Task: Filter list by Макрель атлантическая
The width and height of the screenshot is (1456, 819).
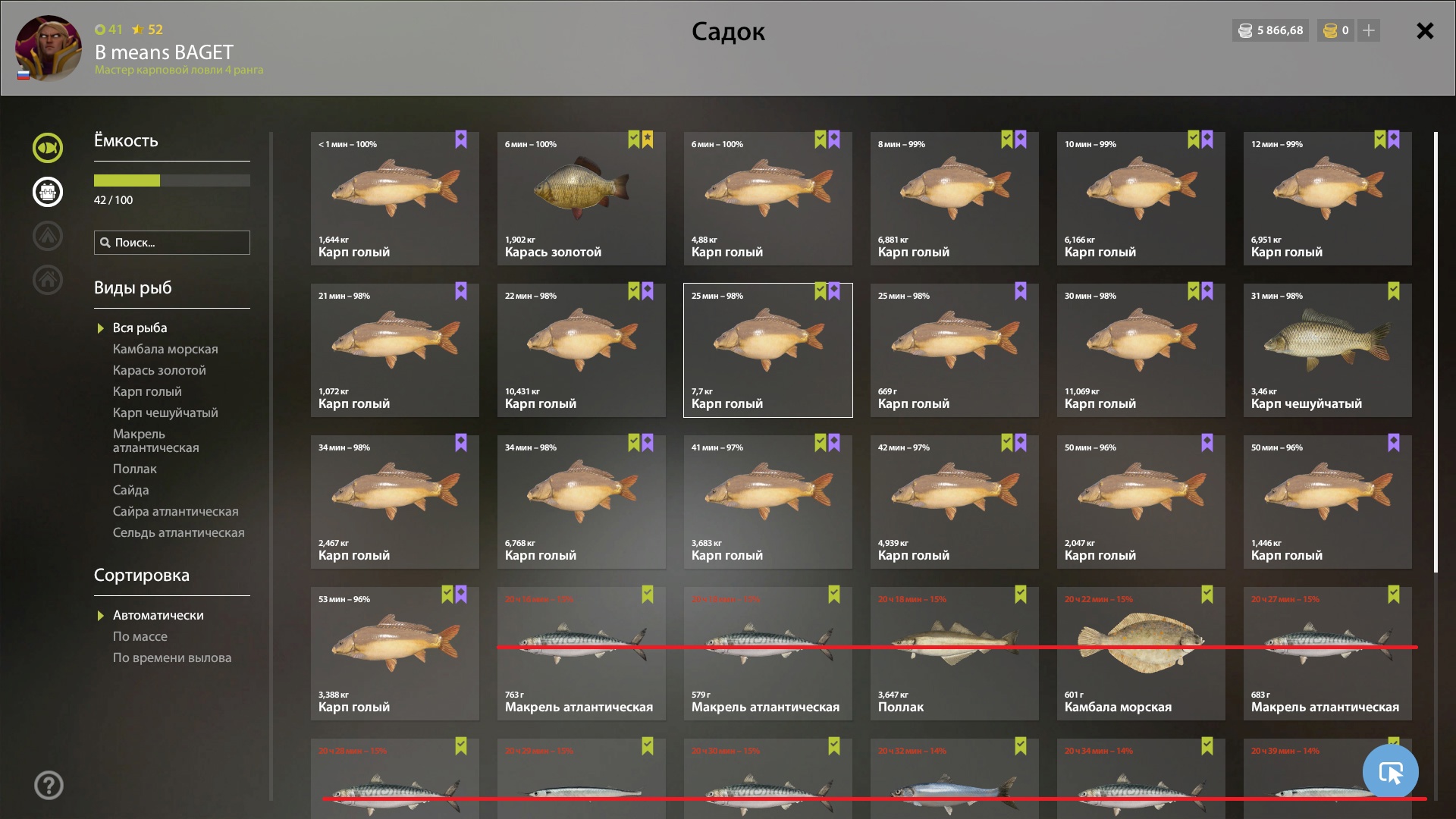Action: 156,441
